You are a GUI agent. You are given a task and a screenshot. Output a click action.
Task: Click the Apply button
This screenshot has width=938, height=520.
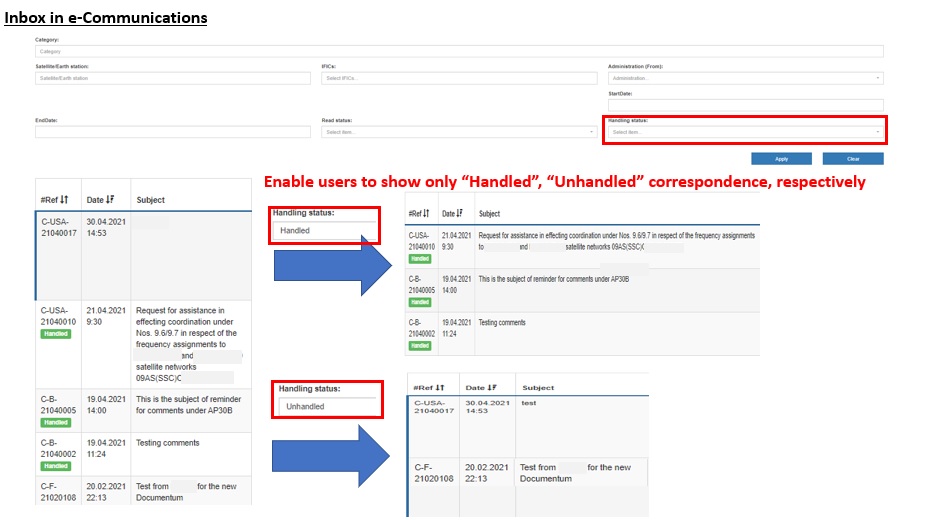[x=781, y=159]
